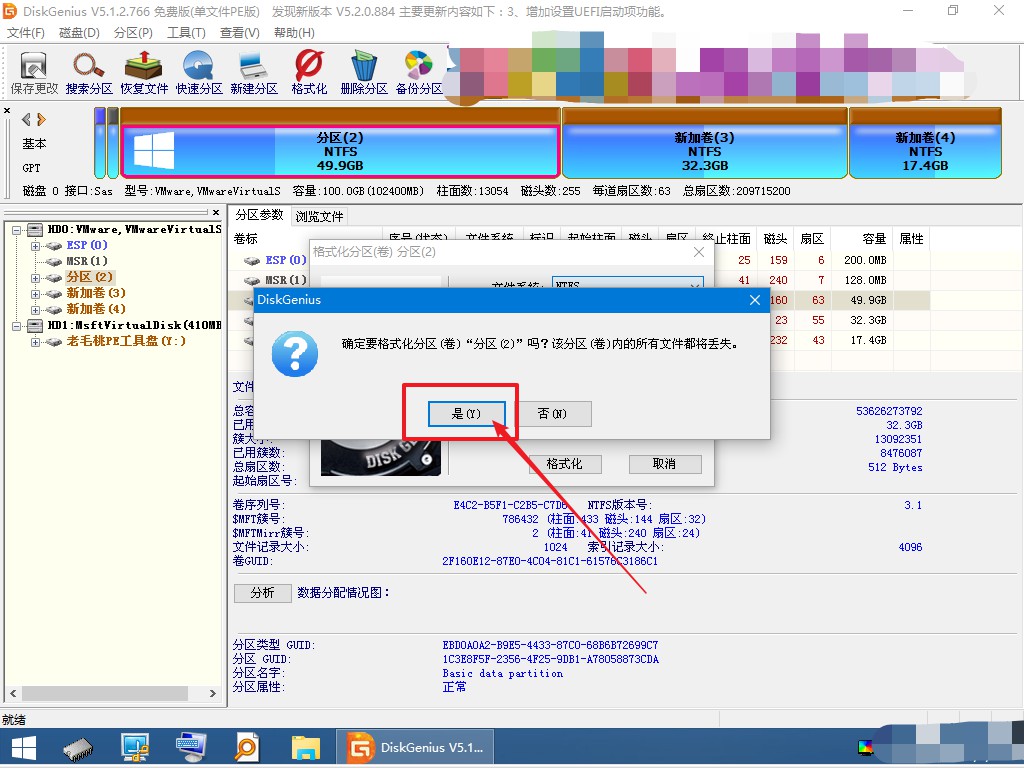Click the memory chip taskbar icon
The width and height of the screenshot is (1024, 768).
78,748
